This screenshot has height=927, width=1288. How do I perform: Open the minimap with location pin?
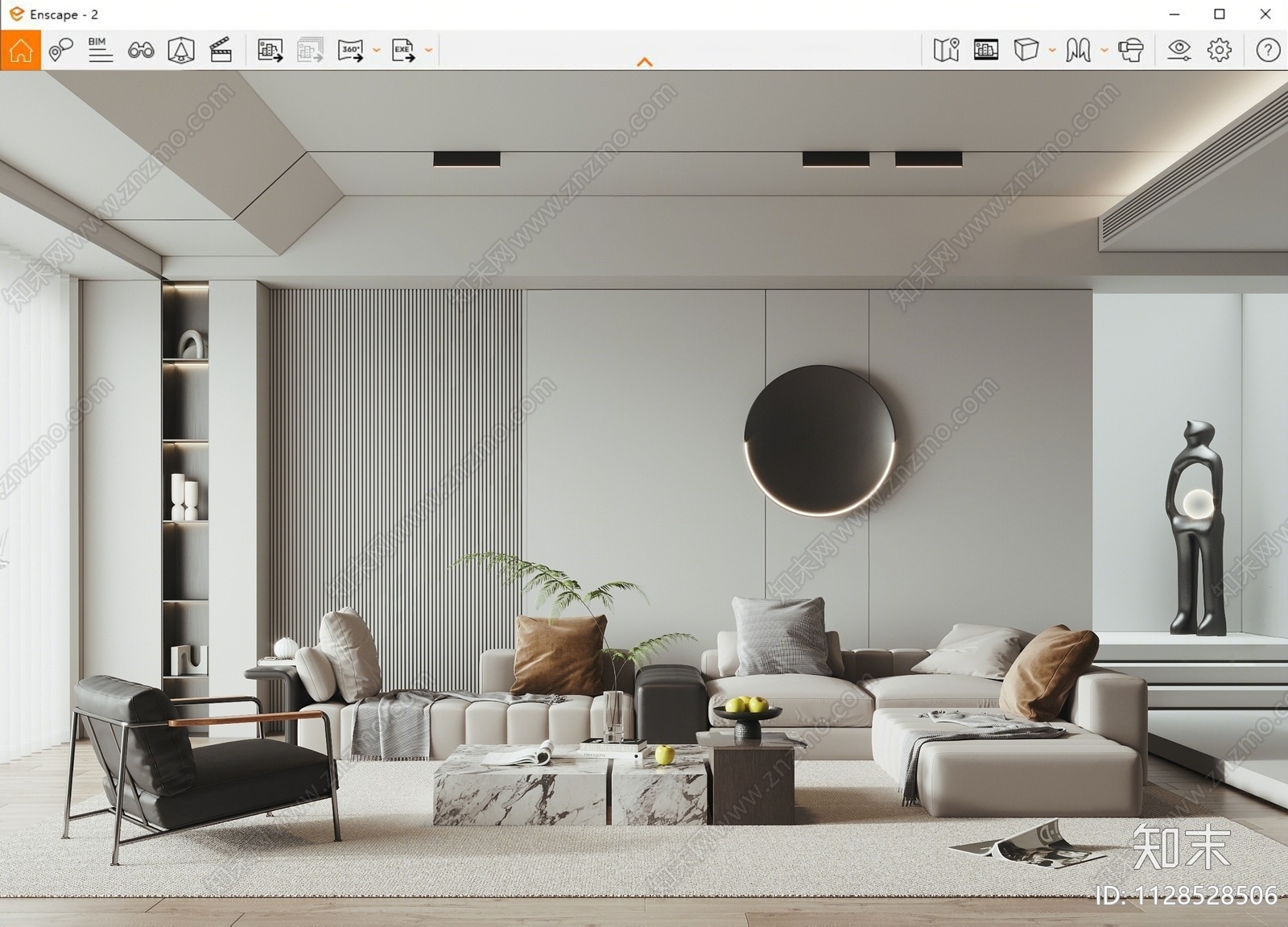946,50
